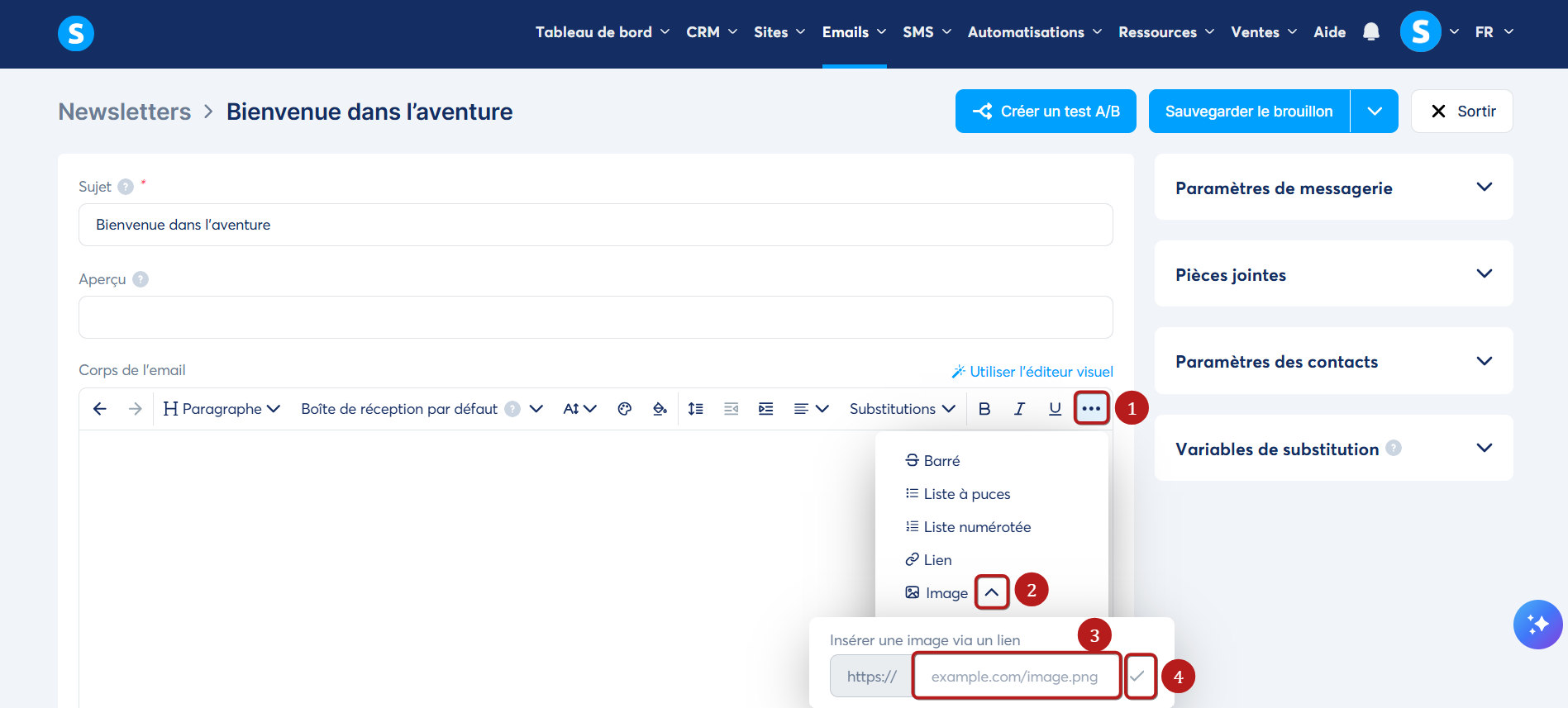This screenshot has width=1568, height=708.
Task: Open the Substitutions dropdown
Action: click(x=902, y=409)
